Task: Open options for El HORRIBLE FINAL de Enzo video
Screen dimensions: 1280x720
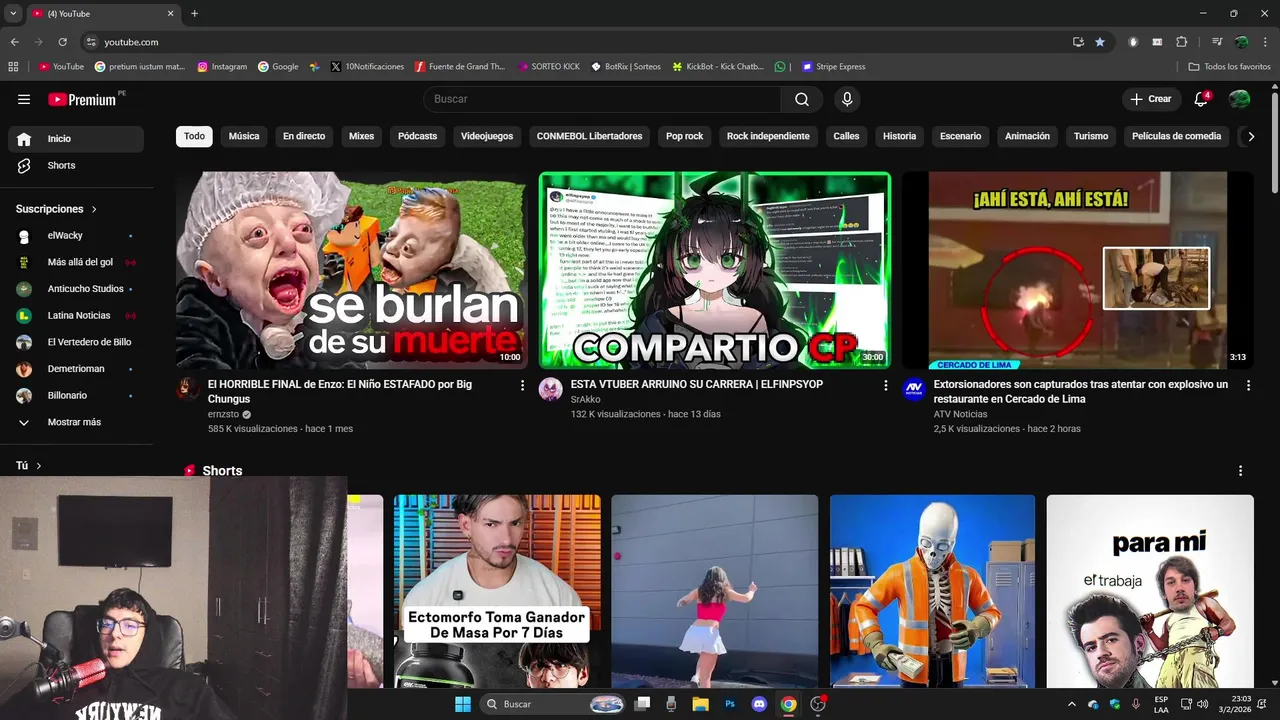Action: click(x=522, y=385)
